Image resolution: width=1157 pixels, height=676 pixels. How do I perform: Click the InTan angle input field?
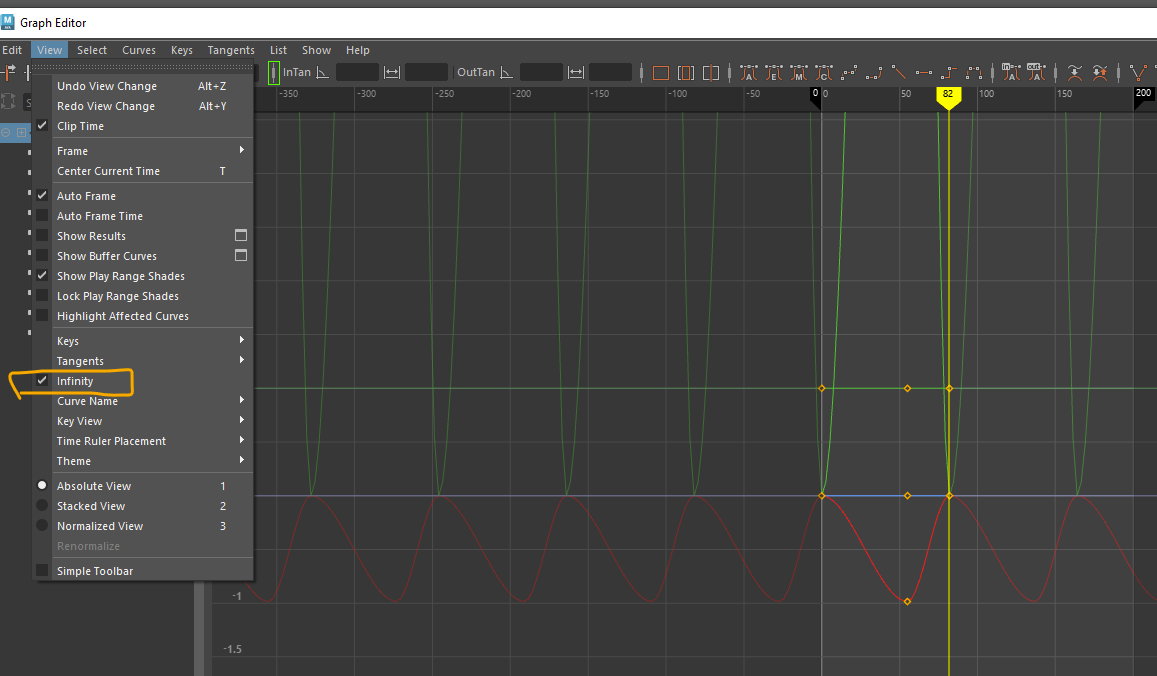tap(357, 73)
